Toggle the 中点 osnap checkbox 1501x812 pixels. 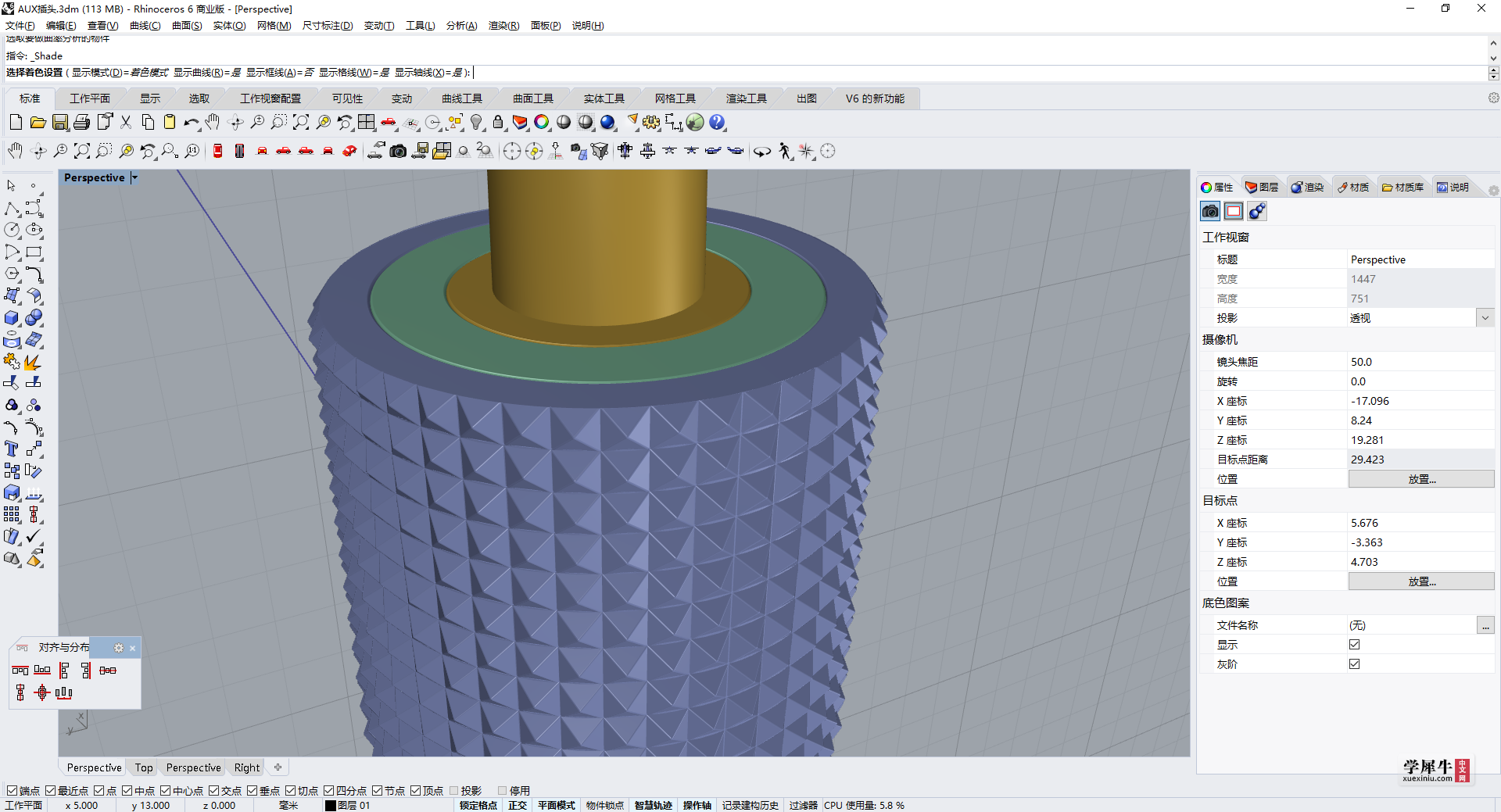tap(127, 791)
